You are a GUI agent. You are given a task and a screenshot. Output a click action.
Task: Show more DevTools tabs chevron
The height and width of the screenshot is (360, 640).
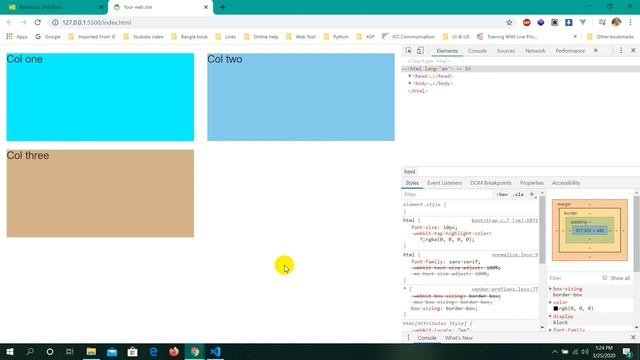tap(596, 51)
